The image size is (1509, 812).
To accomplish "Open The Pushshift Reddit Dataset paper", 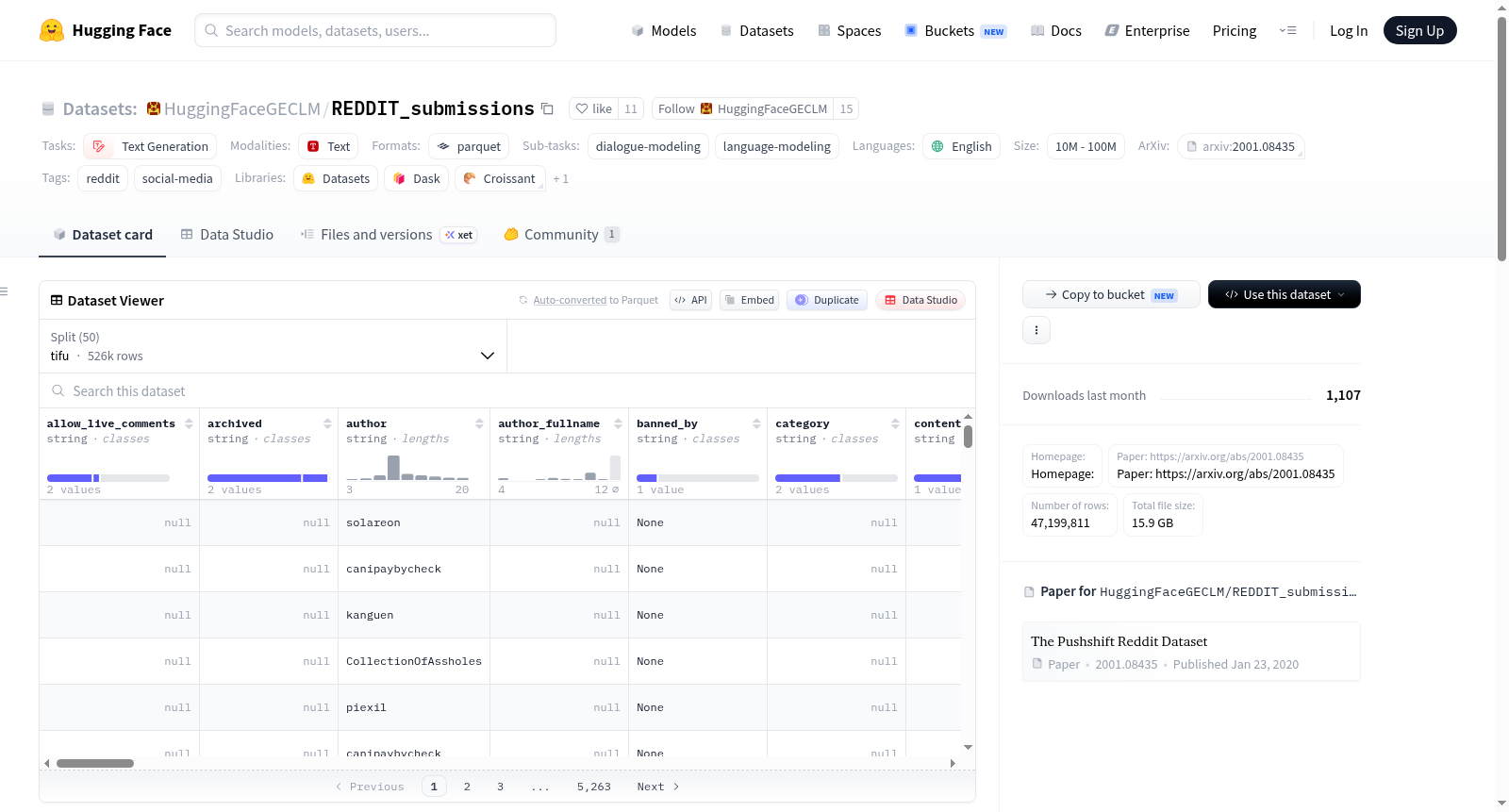I will point(1191,652).
